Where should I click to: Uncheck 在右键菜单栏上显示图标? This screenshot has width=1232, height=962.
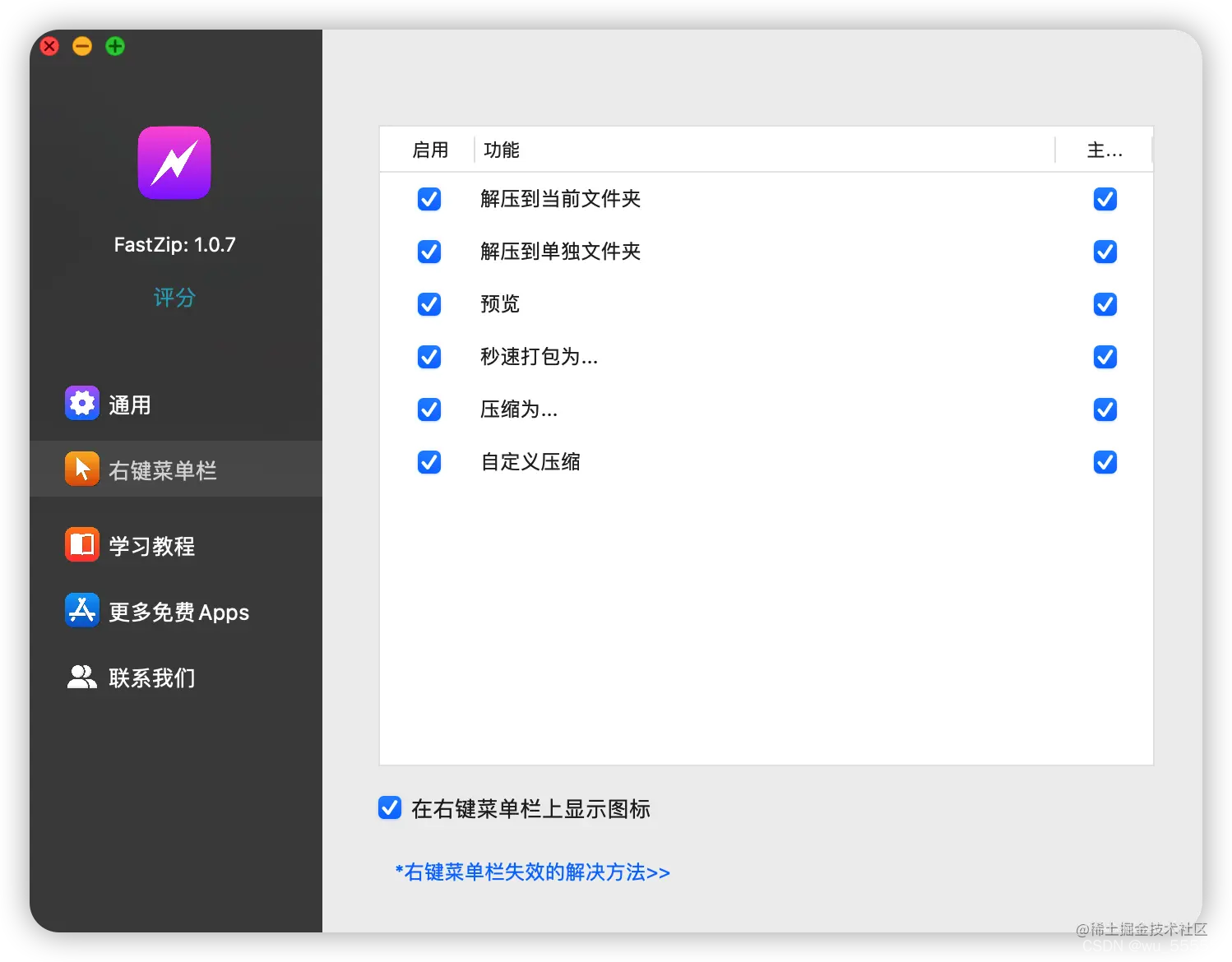[389, 808]
